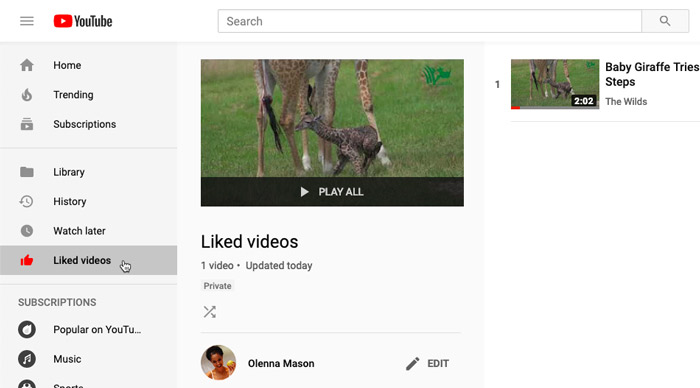The height and width of the screenshot is (388, 700).
Task: Click Olenna Mason's profile avatar
Action: coord(218,363)
